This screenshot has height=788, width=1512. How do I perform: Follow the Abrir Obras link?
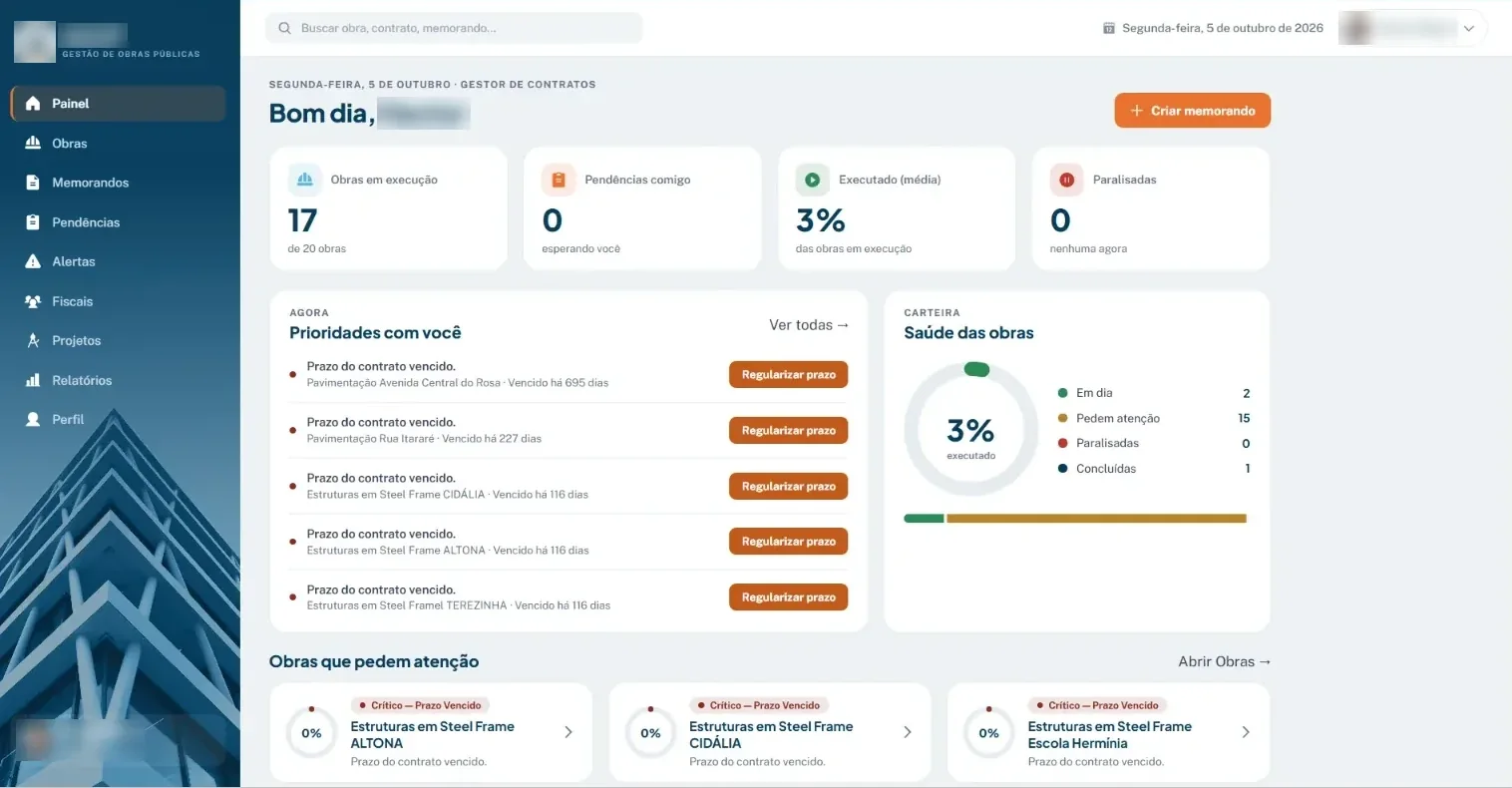(1225, 661)
